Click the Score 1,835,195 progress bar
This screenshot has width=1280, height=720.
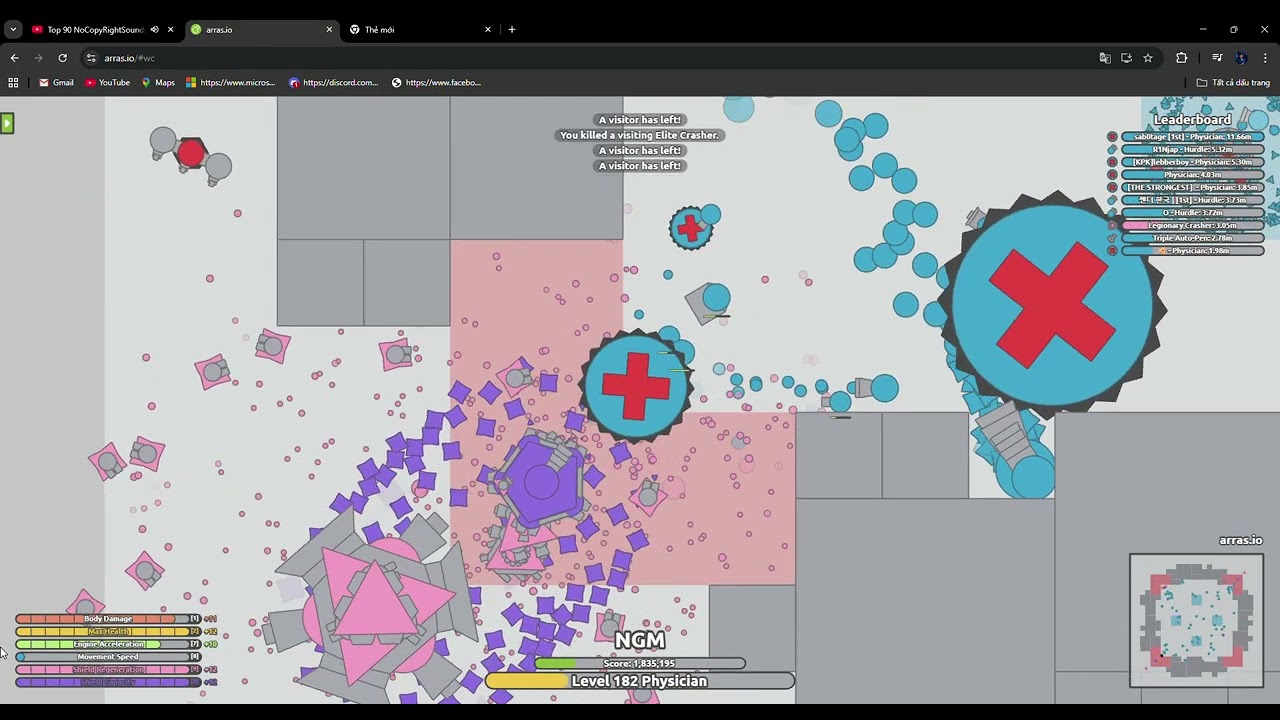pyautogui.click(x=640, y=663)
